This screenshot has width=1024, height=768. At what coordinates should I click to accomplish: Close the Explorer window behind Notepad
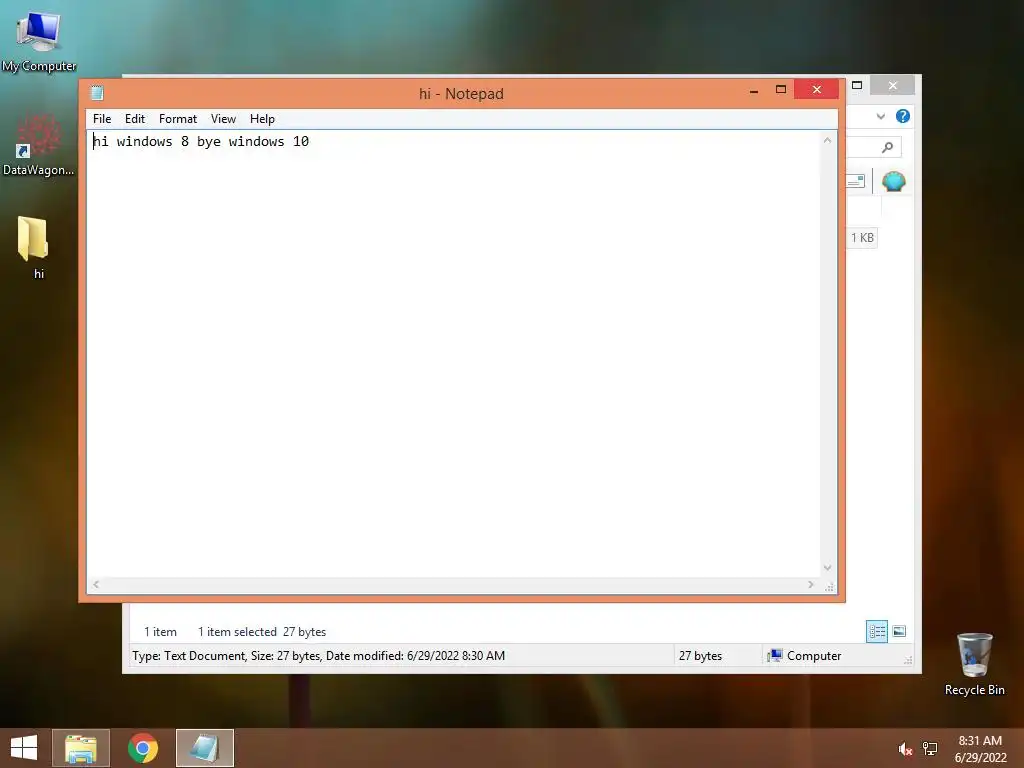pyautogui.click(x=893, y=86)
